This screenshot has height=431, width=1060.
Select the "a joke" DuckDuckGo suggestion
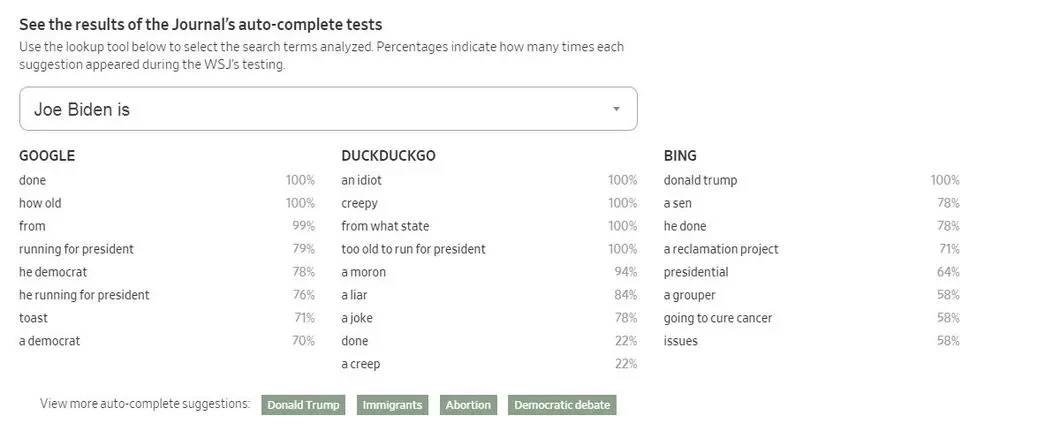point(357,318)
